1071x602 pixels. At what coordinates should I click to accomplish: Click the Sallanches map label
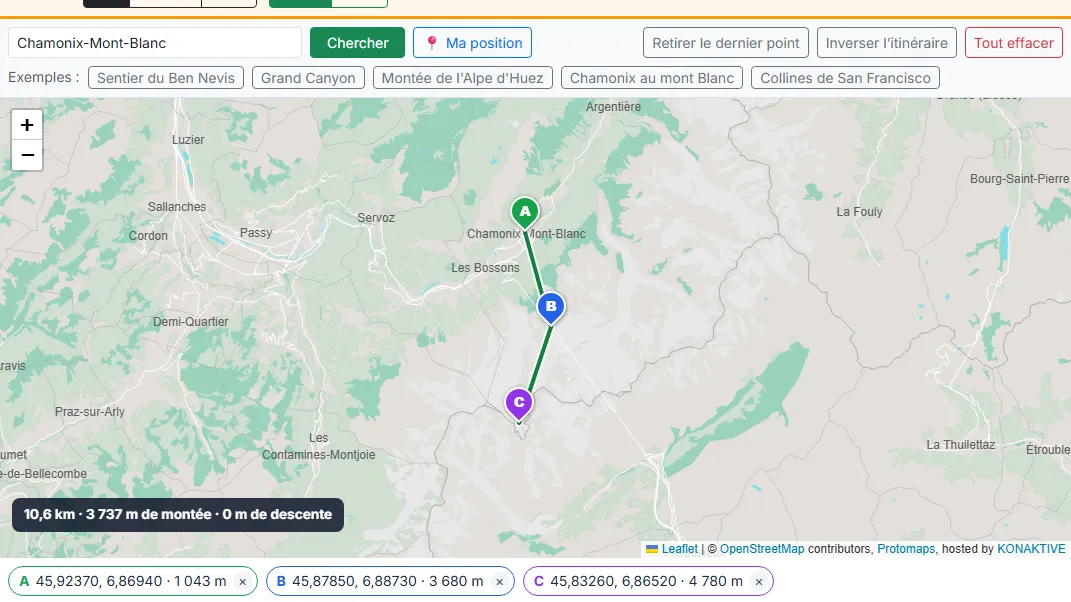[177, 206]
